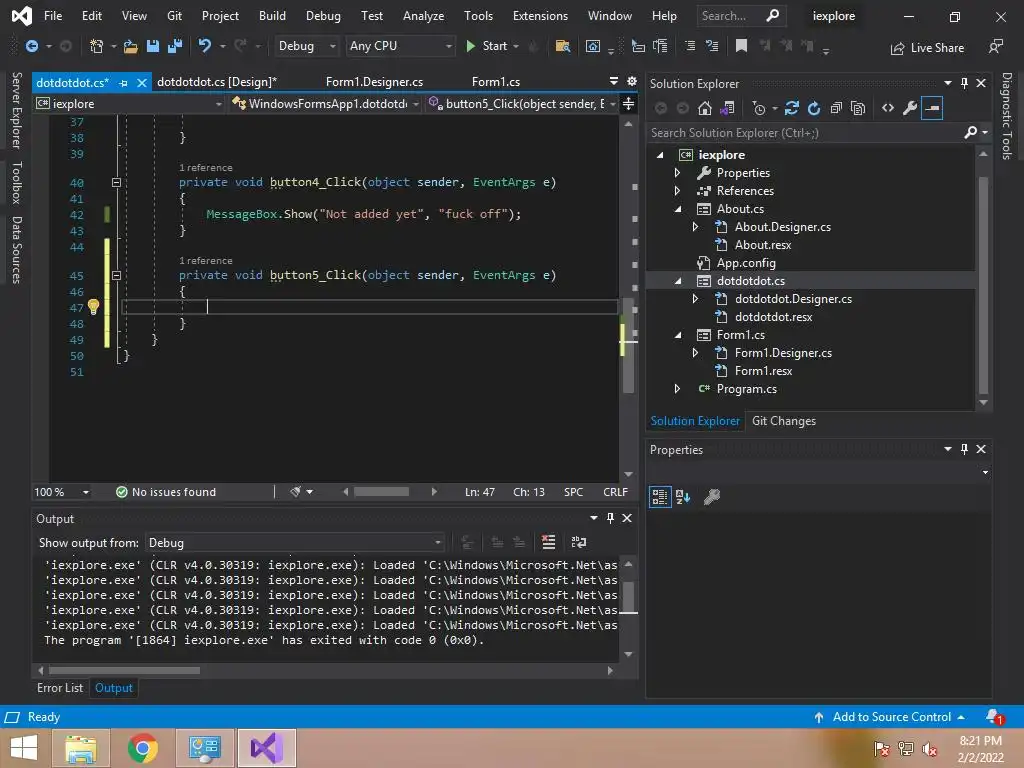Click the lightbulb quick actions icon

[93, 306]
